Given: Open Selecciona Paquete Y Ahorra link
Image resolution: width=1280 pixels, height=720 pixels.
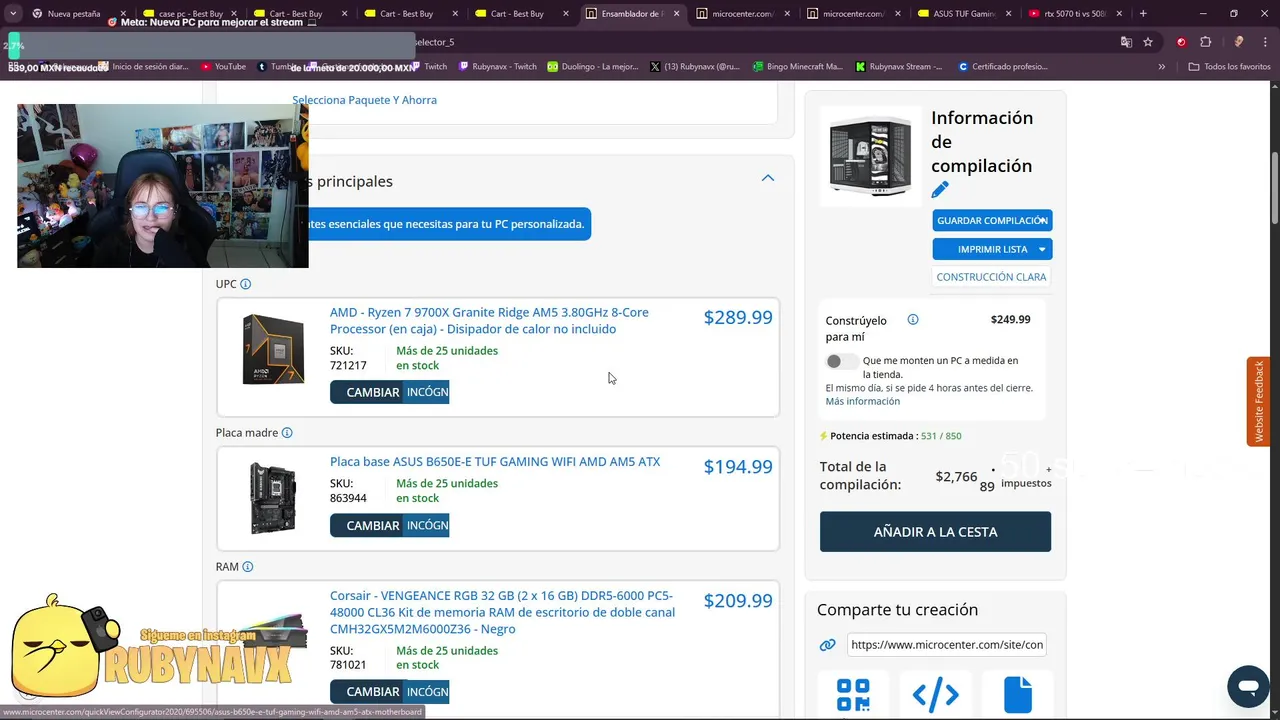Looking at the screenshot, I should tap(364, 100).
